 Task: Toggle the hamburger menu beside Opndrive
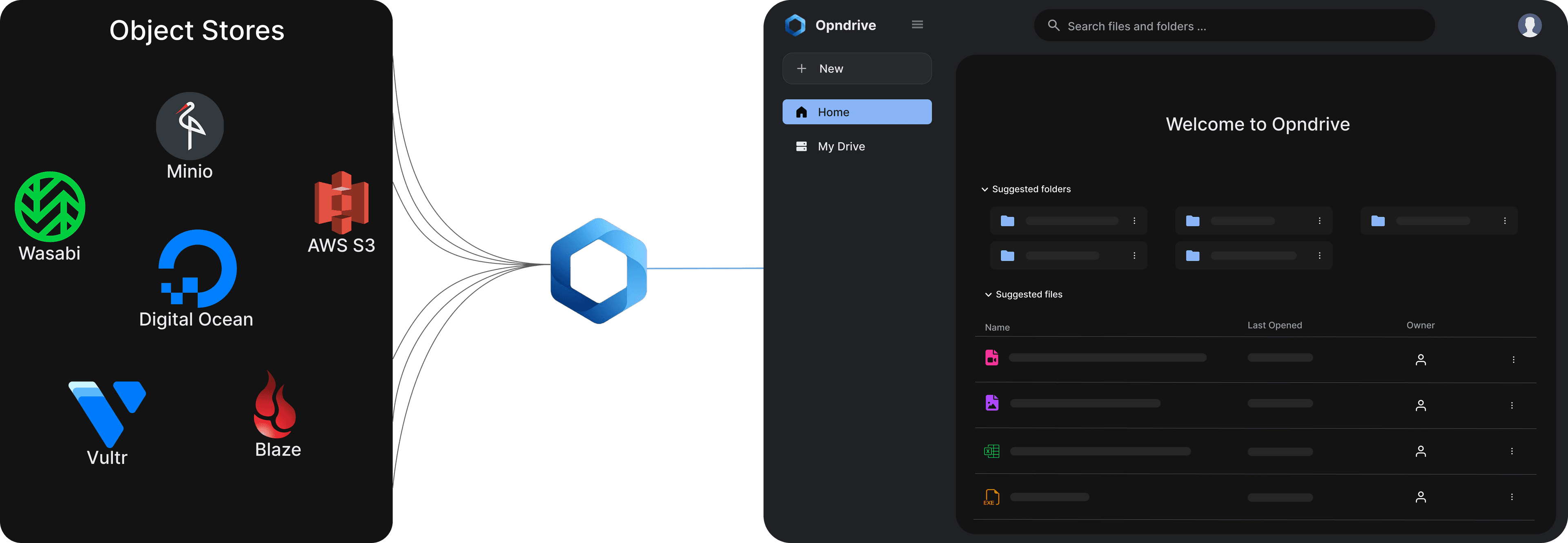pos(917,25)
